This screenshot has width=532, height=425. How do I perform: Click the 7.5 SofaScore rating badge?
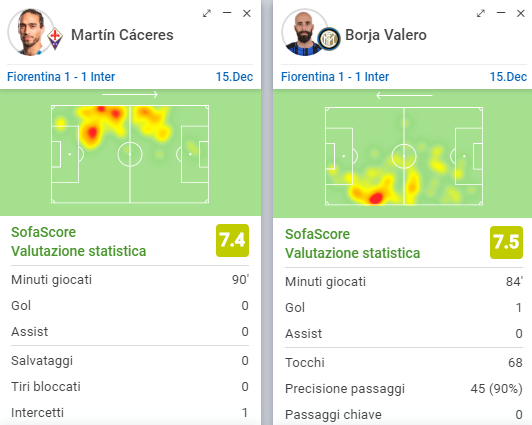tap(506, 243)
